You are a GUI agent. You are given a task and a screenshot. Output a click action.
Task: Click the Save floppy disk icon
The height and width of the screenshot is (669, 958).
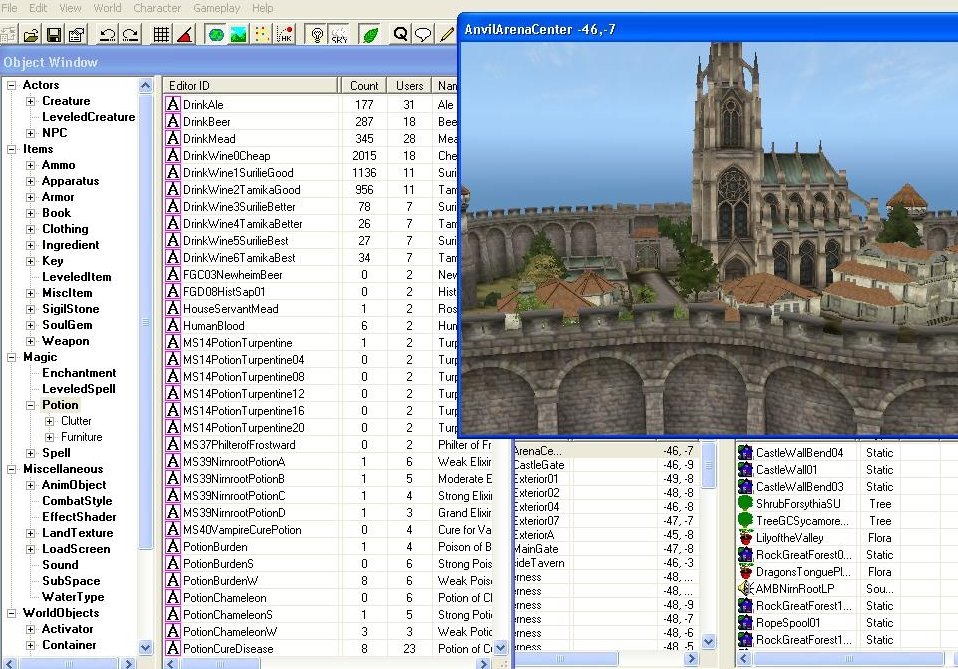[54, 35]
